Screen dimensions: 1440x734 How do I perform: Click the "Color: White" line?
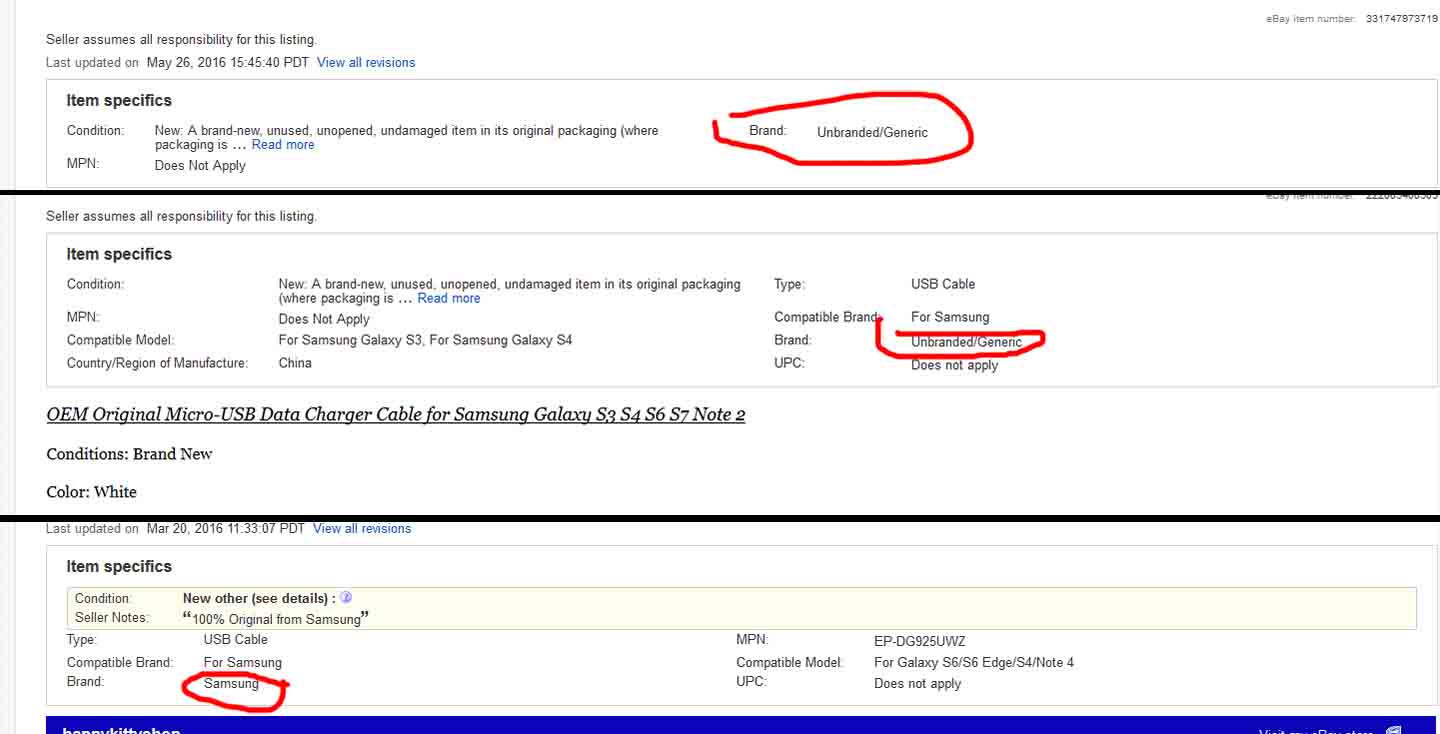(x=92, y=492)
